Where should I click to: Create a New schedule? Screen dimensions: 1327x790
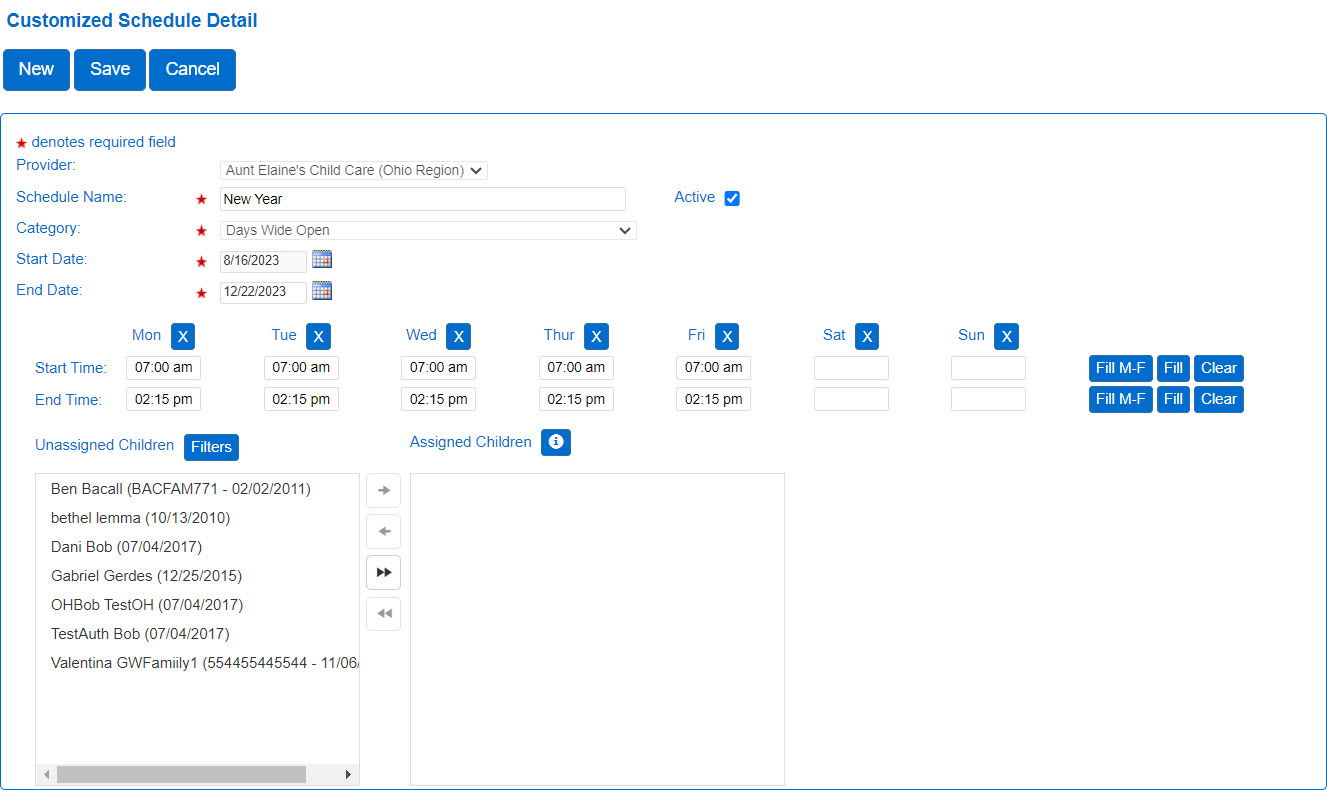(36, 69)
